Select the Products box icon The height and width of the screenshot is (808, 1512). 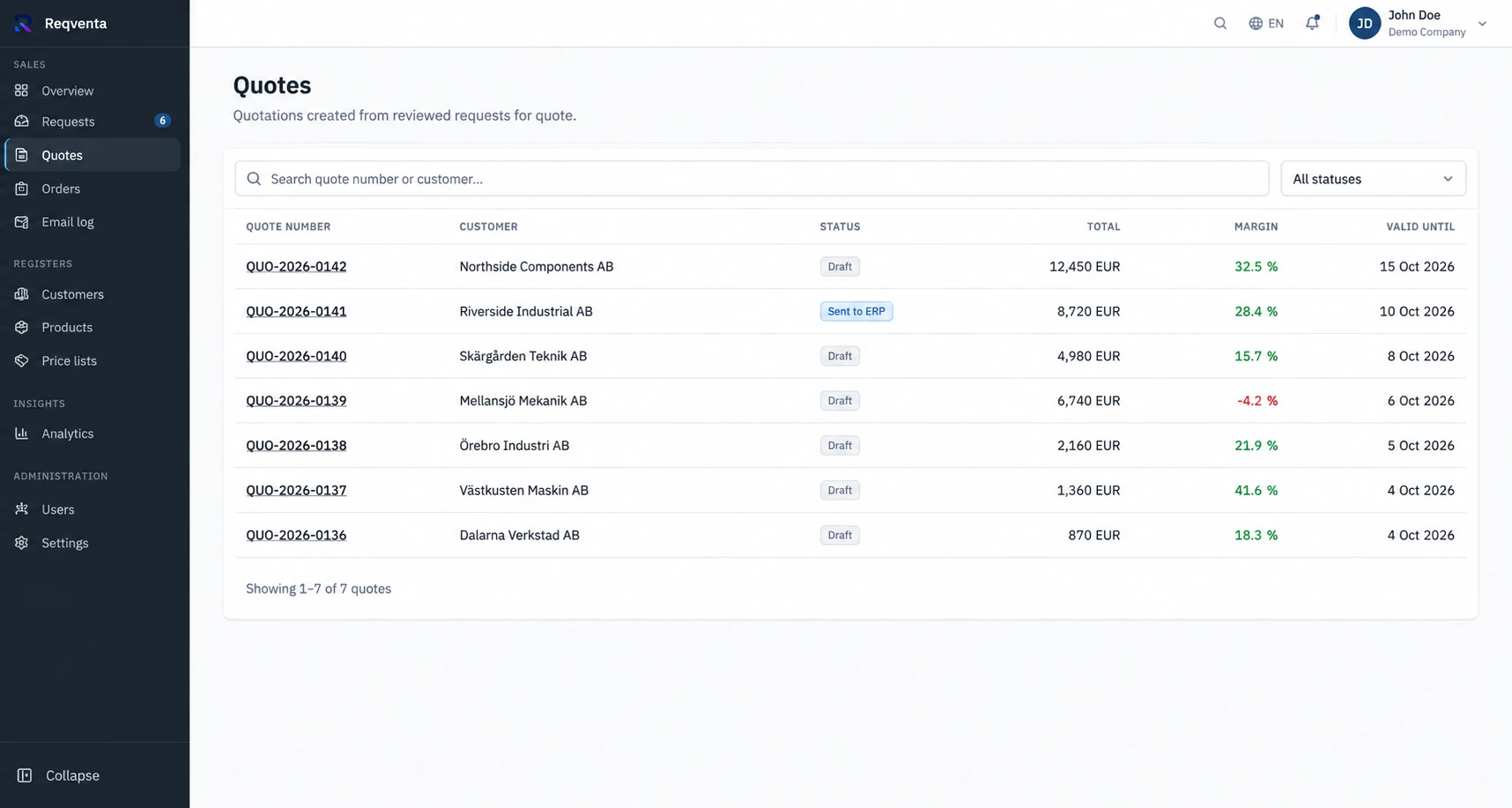22,328
